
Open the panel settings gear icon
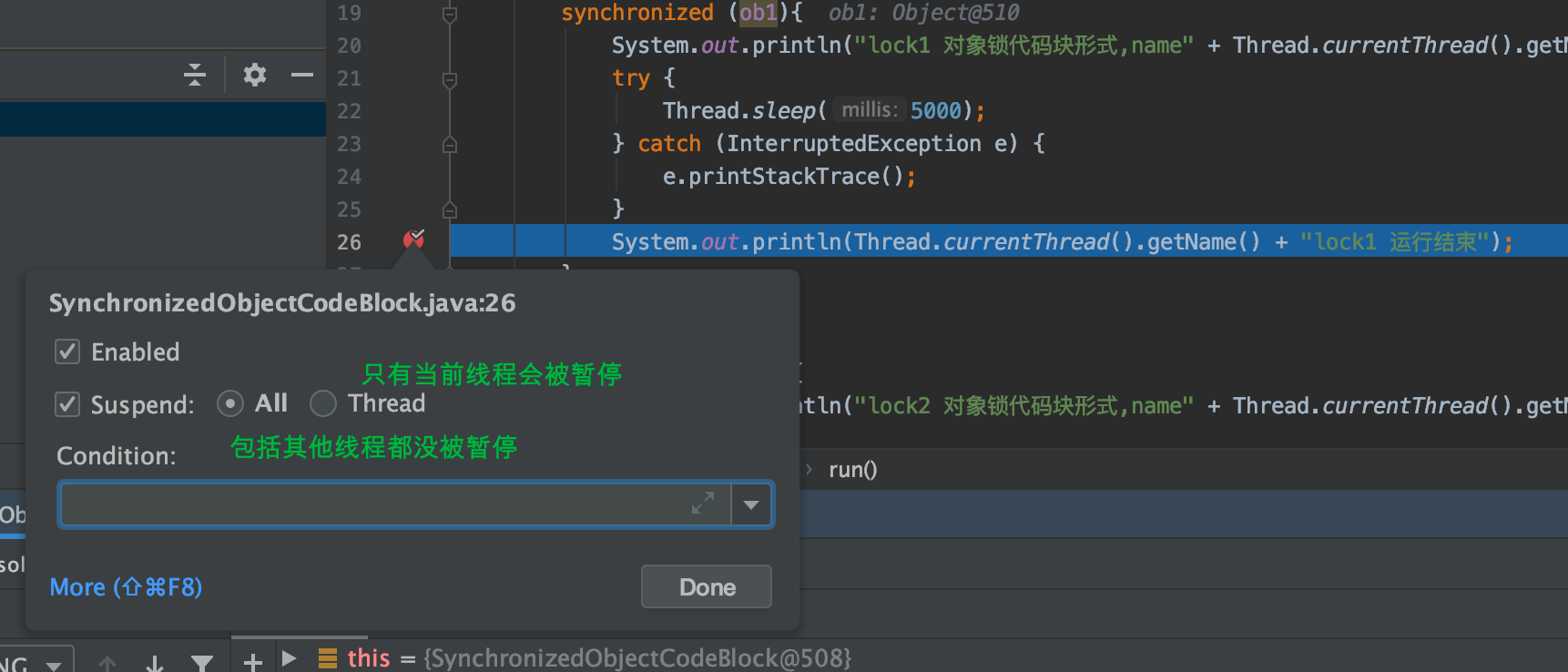(x=255, y=75)
